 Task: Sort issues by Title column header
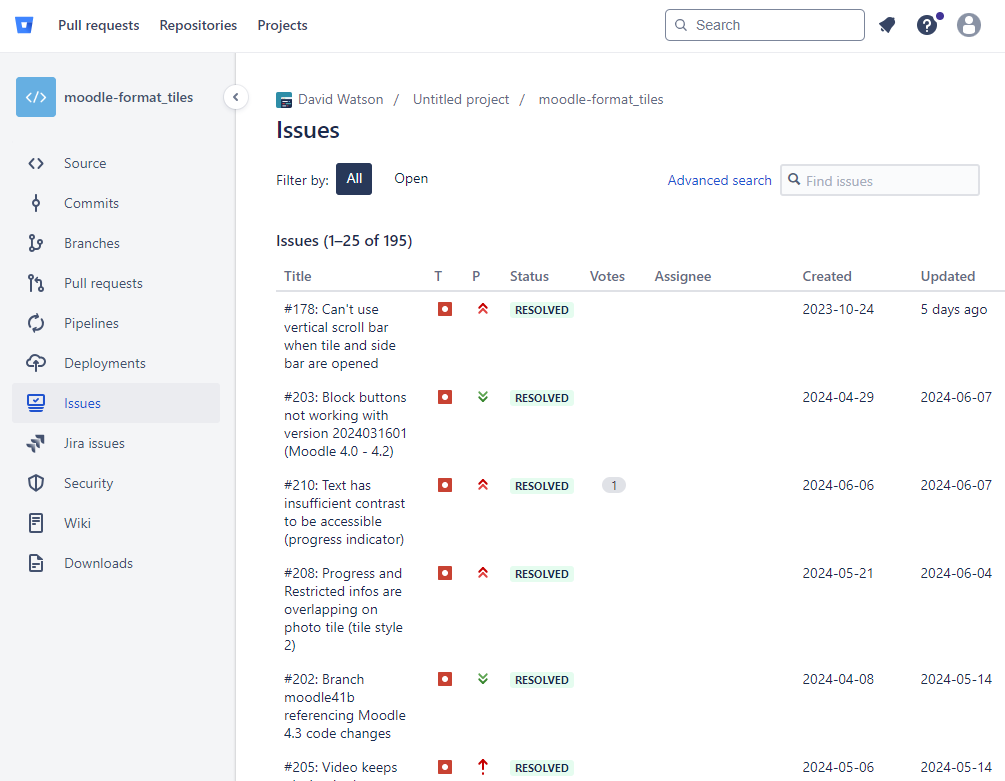(297, 276)
